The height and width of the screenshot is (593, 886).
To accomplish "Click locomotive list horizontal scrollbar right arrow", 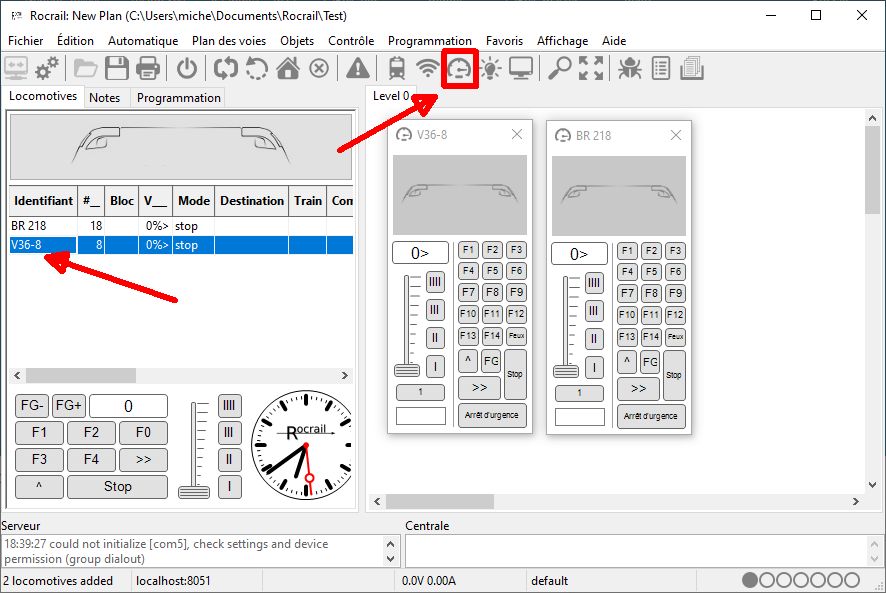I will pos(345,375).
